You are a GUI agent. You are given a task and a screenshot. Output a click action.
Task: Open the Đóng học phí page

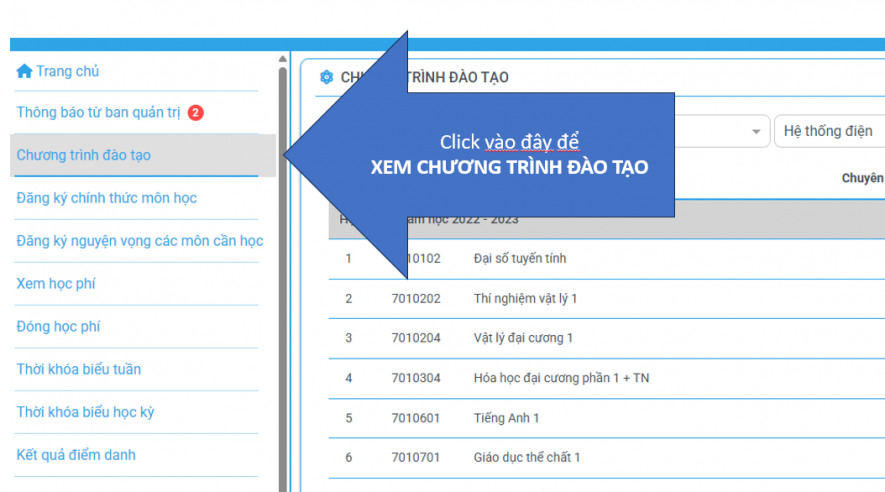click(x=58, y=327)
